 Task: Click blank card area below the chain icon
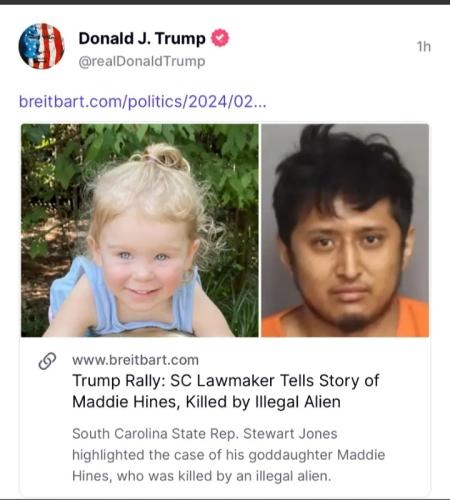click(47, 427)
